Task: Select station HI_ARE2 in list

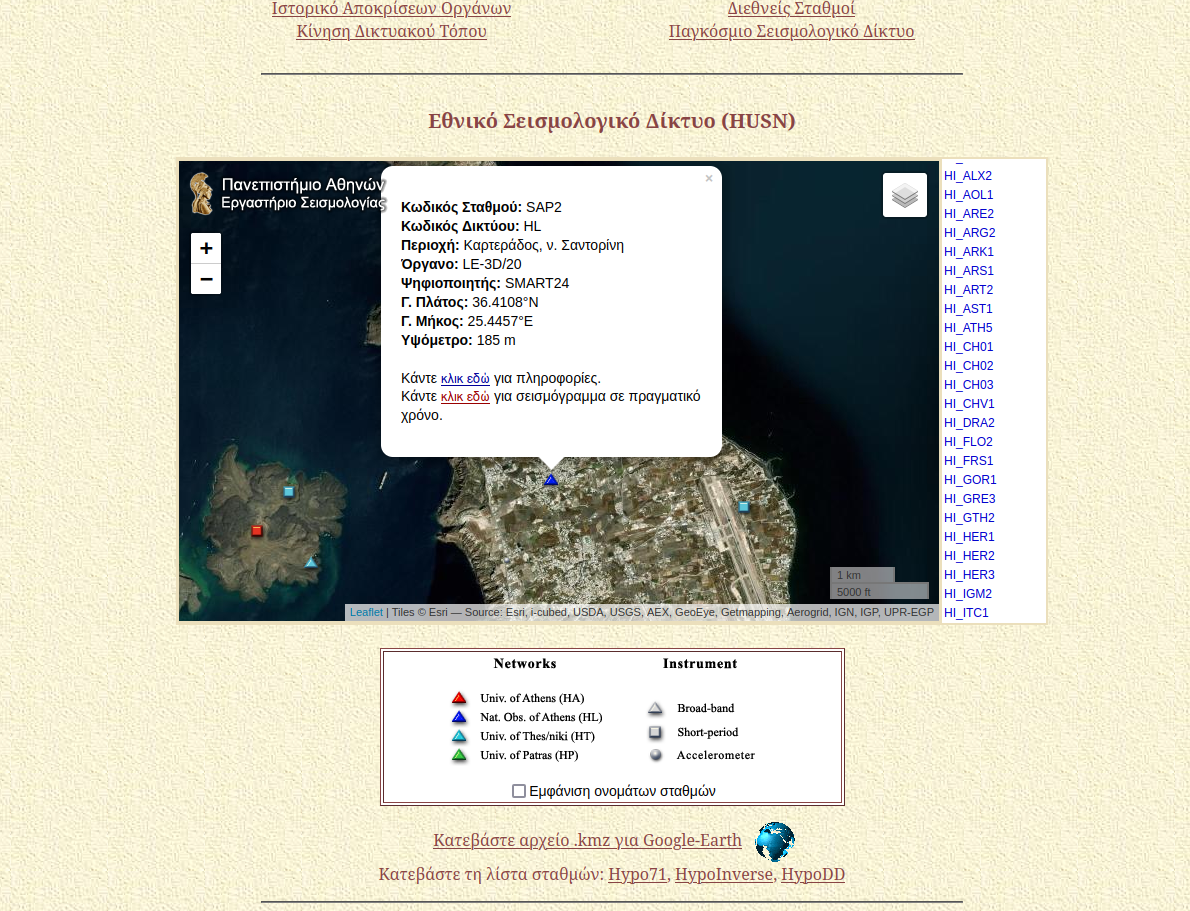Action: click(x=969, y=213)
